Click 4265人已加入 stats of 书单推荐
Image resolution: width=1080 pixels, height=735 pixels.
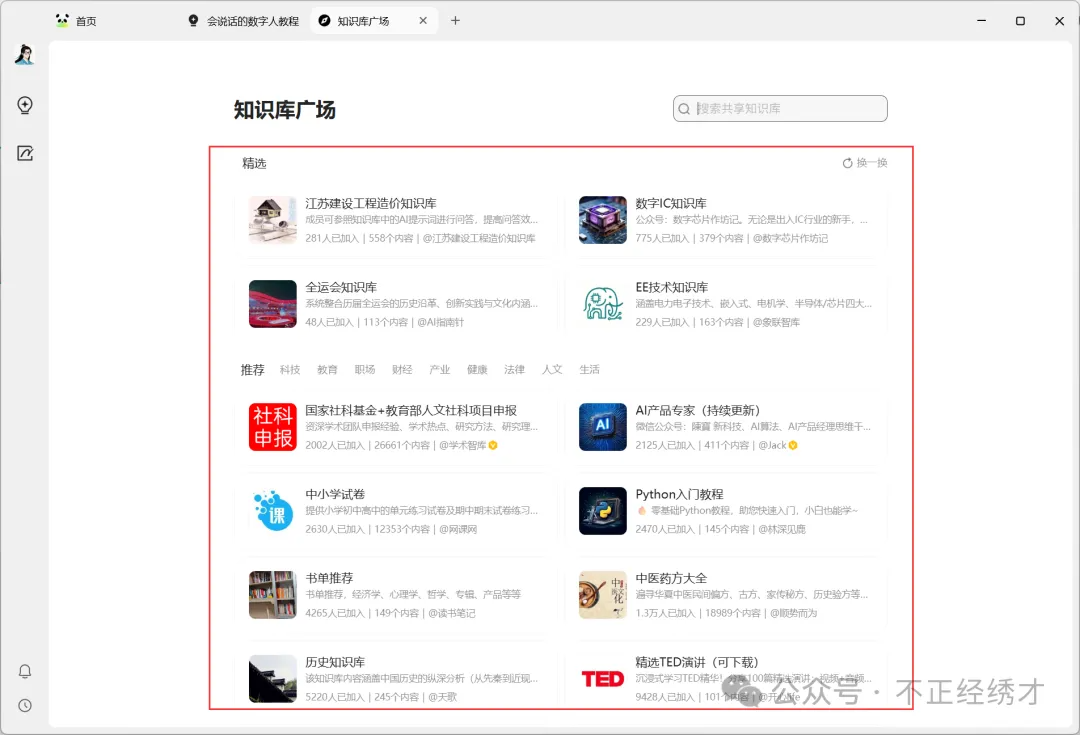(x=335, y=614)
